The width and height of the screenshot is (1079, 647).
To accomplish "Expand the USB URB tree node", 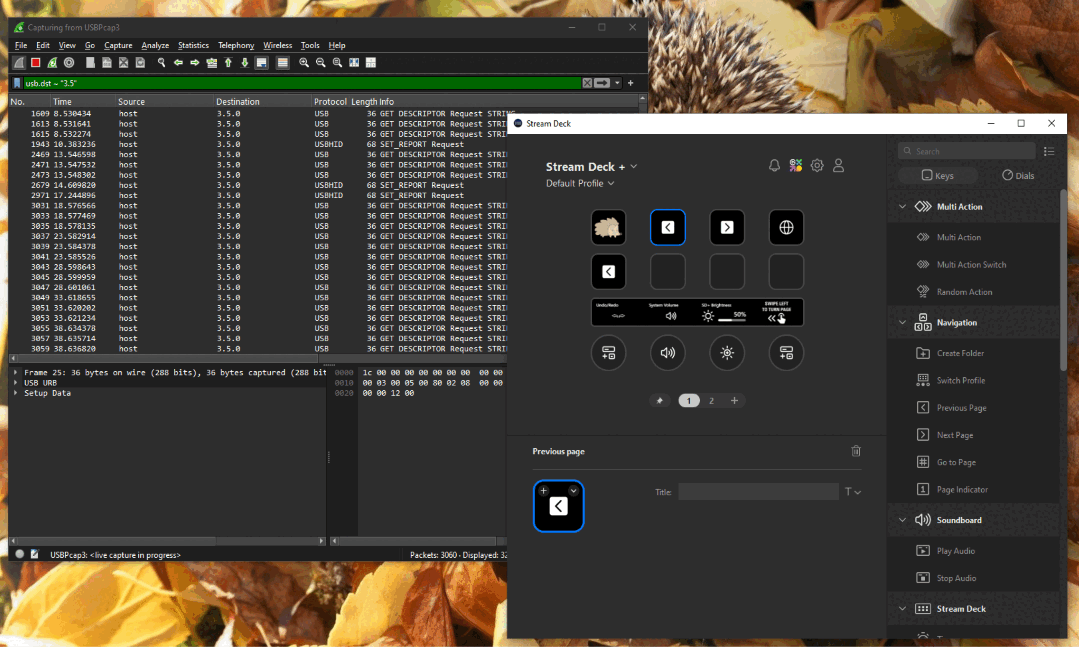I will (x=15, y=383).
